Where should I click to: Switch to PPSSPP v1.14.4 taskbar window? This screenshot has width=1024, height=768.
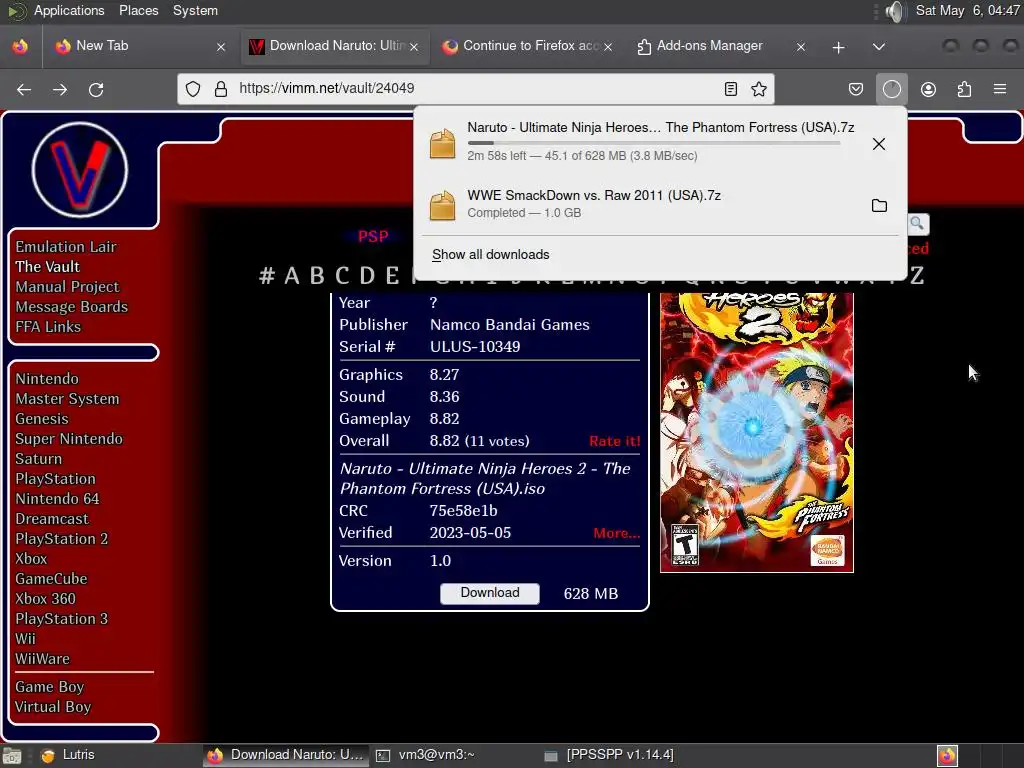[x=609, y=755]
